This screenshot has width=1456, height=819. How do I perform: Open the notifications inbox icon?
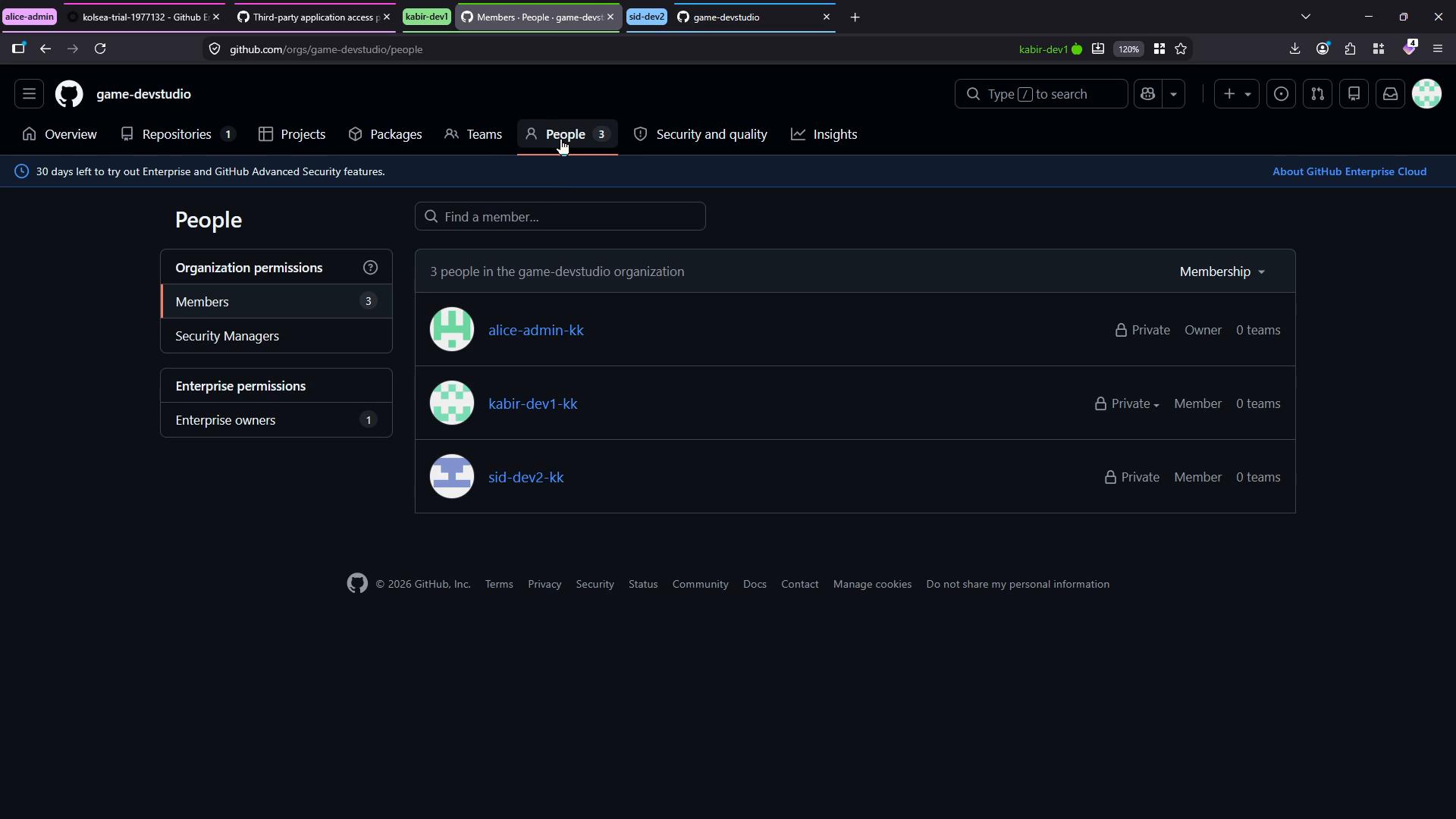coord(1390,94)
